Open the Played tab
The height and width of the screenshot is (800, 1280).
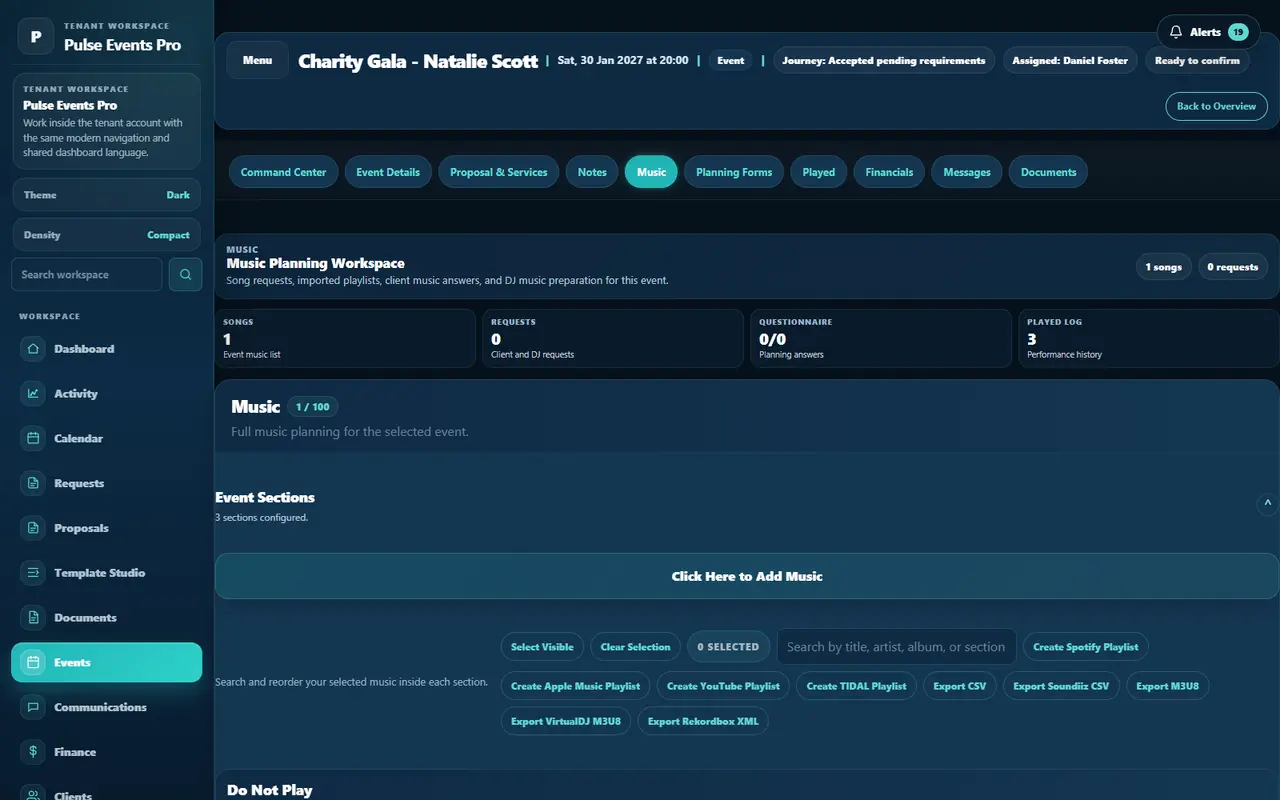pyautogui.click(x=818, y=172)
